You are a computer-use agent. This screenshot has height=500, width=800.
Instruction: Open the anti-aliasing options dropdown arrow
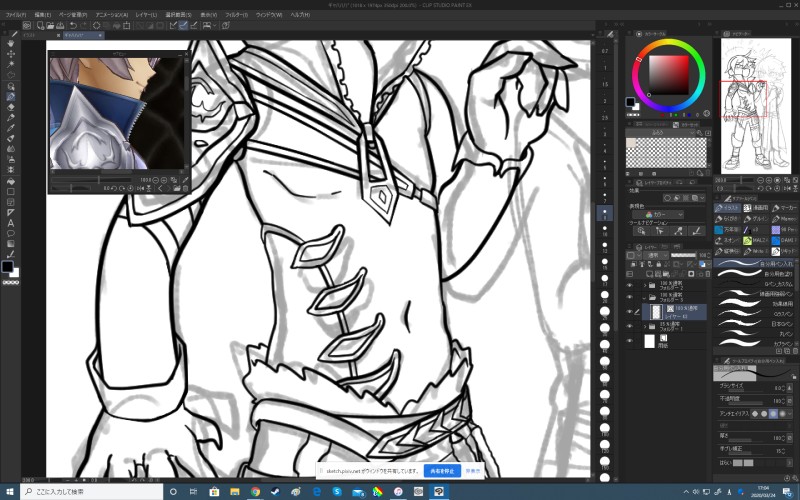click(790, 413)
